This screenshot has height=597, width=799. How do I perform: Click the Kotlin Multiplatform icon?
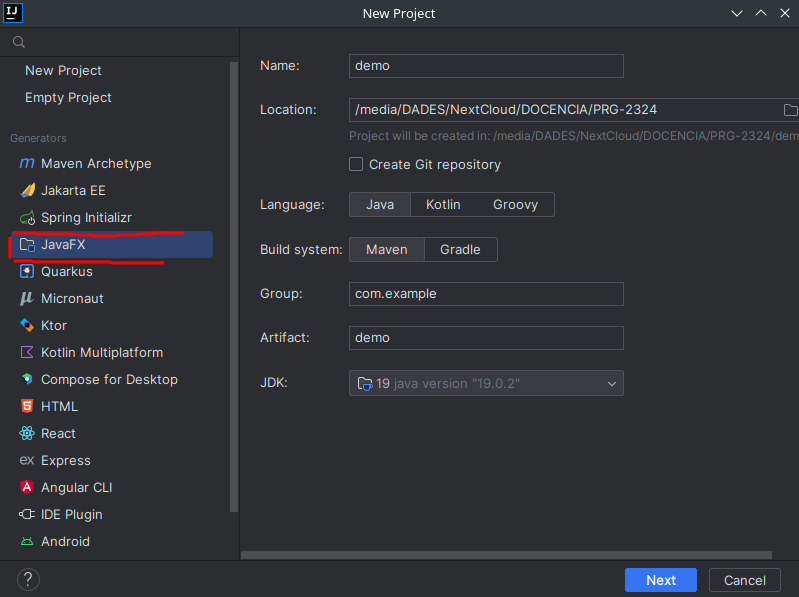coord(27,352)
